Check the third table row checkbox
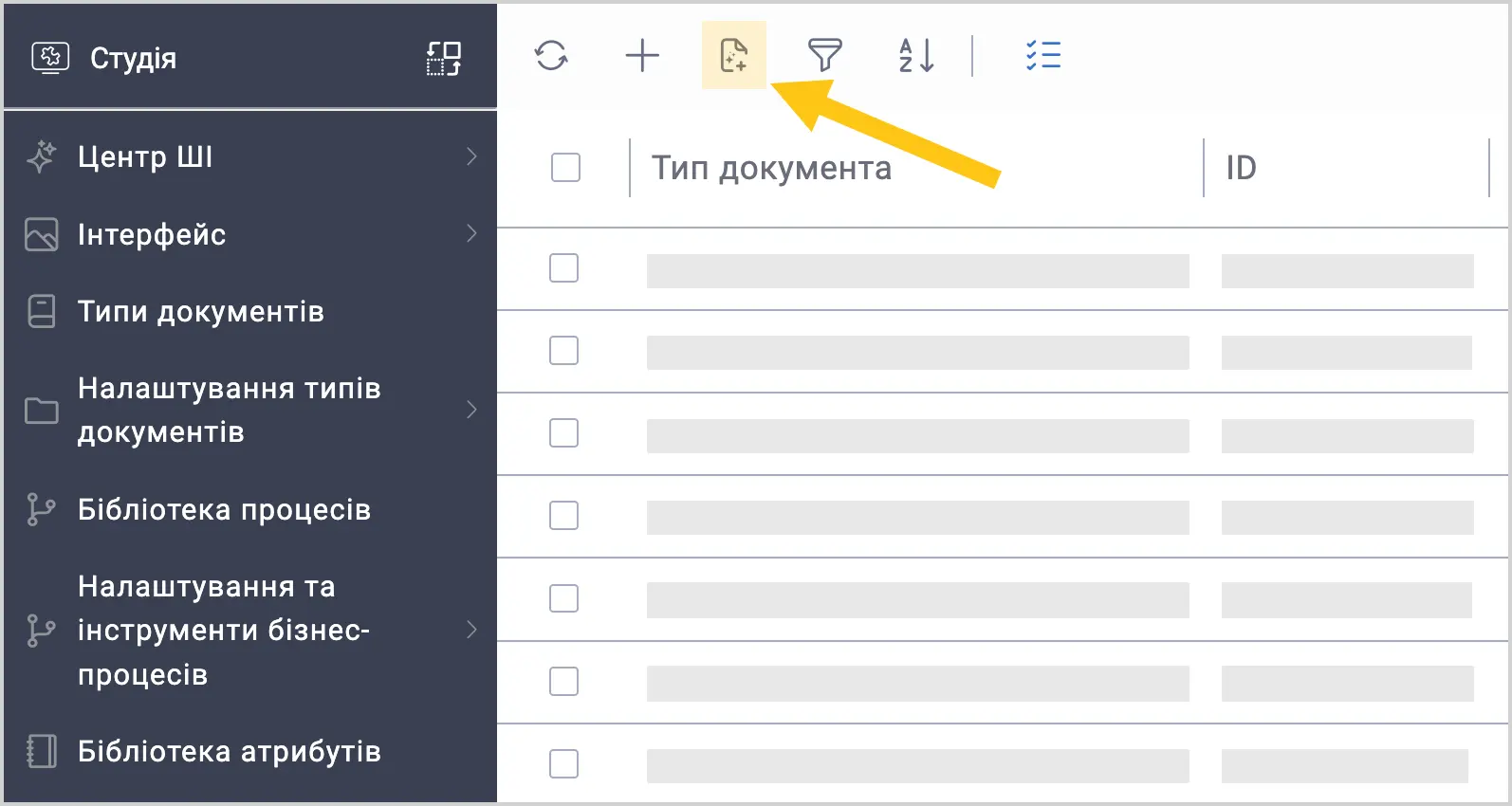1512x806 pixels. [x=563, y=432]
